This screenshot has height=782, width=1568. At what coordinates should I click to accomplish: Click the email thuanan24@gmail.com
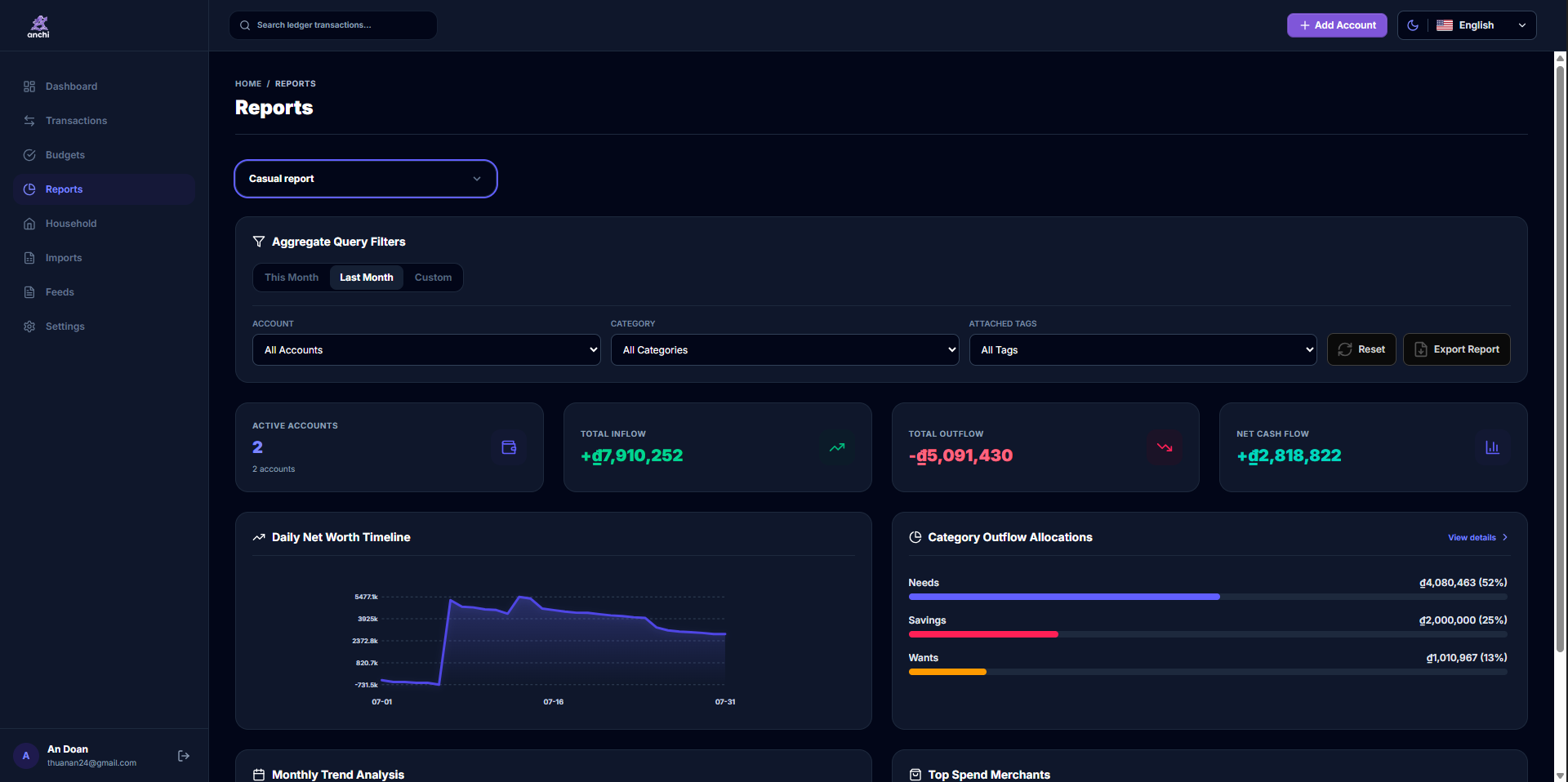click(91, 763)
